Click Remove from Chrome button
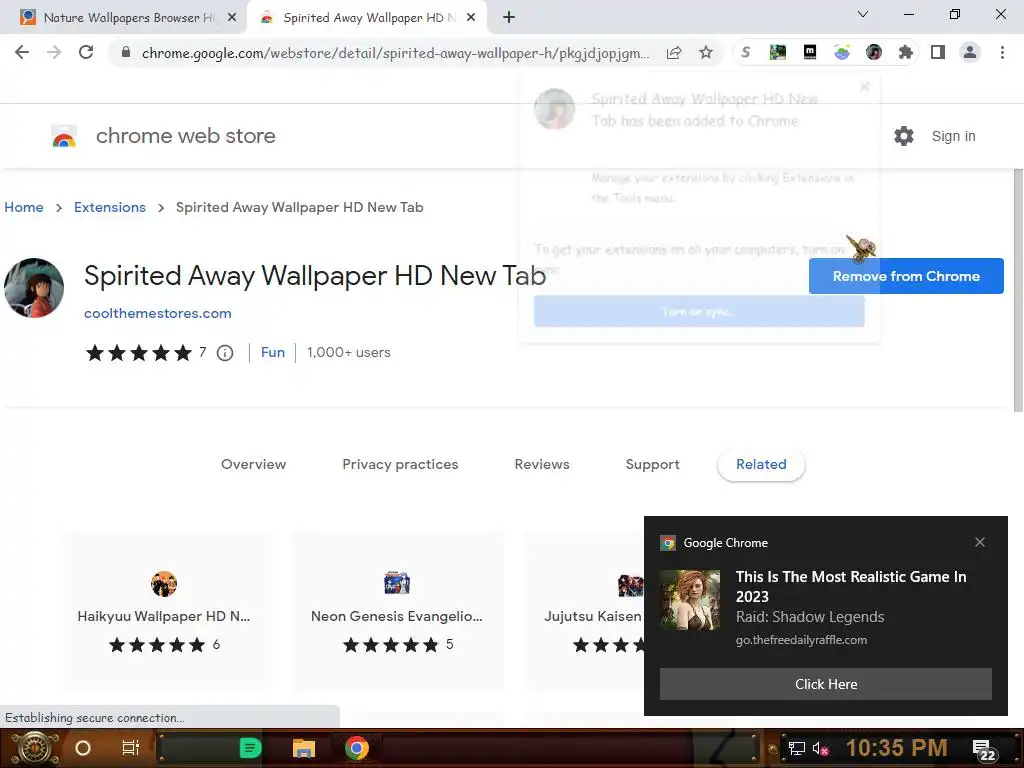 906,276
